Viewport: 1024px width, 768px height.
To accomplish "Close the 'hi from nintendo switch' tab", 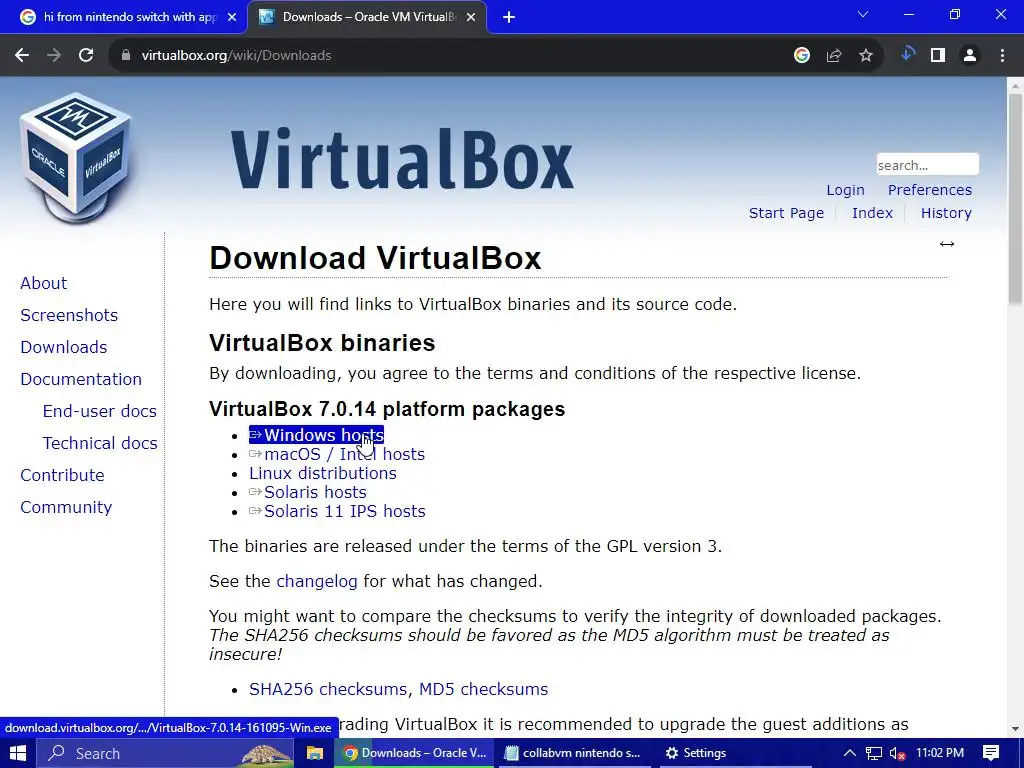I will tap(232, 17).
